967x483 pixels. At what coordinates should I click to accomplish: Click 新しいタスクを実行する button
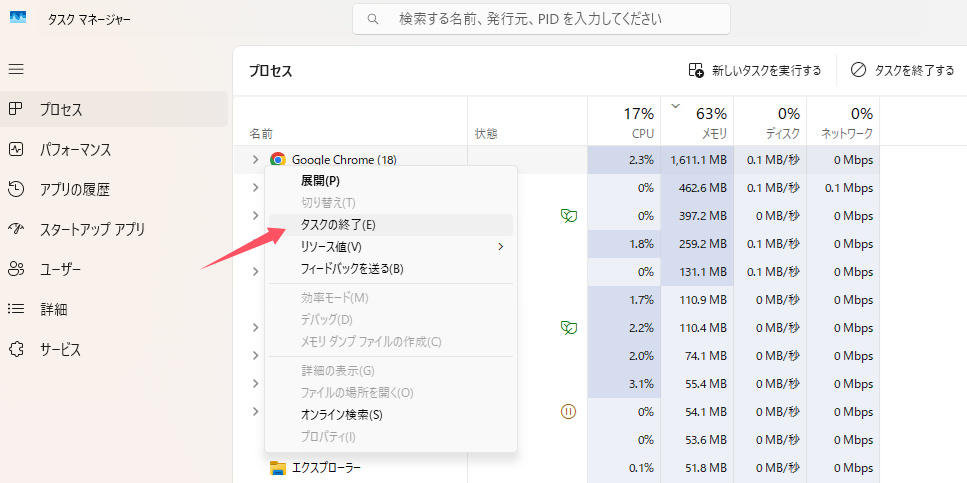coord(755,70)
